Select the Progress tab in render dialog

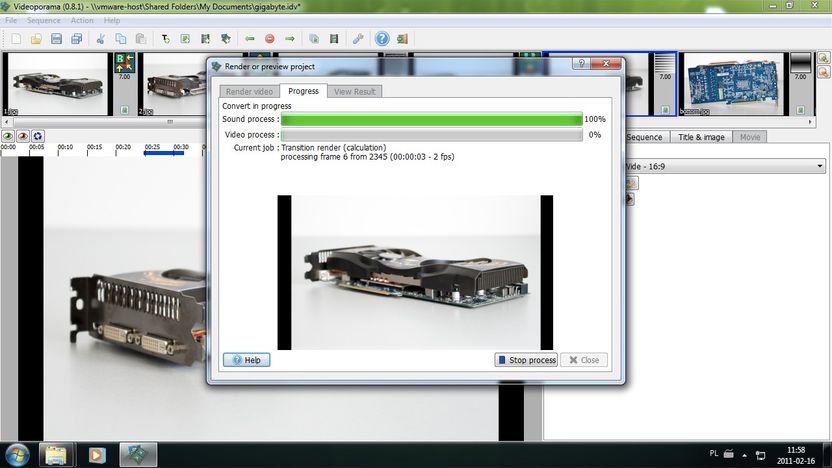pos(304,91)
